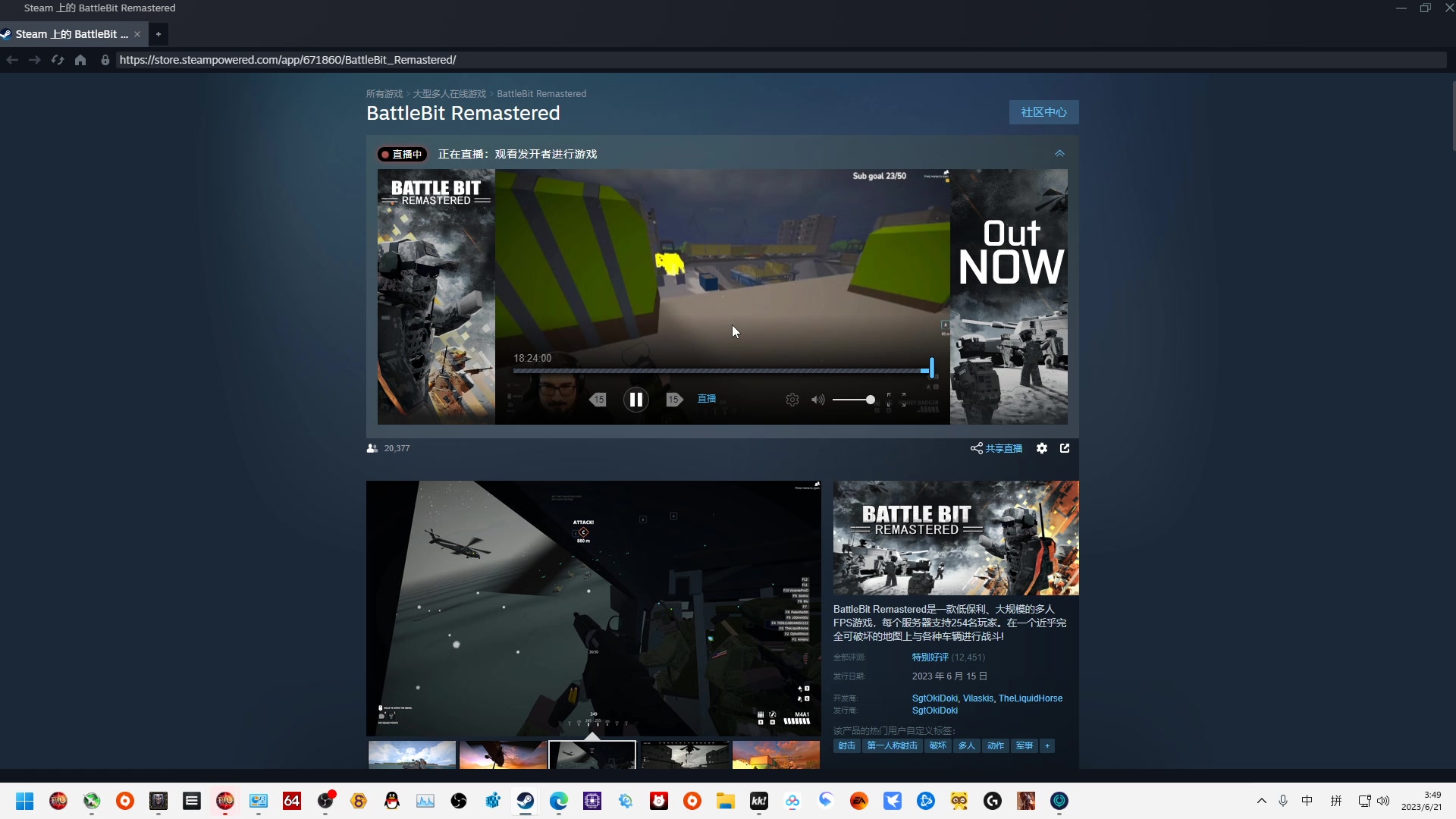Open publisher SgtOkiDoki link
Image resolution: width=1456 pixels, height=819 pixels.
click(x=934, y=711)
